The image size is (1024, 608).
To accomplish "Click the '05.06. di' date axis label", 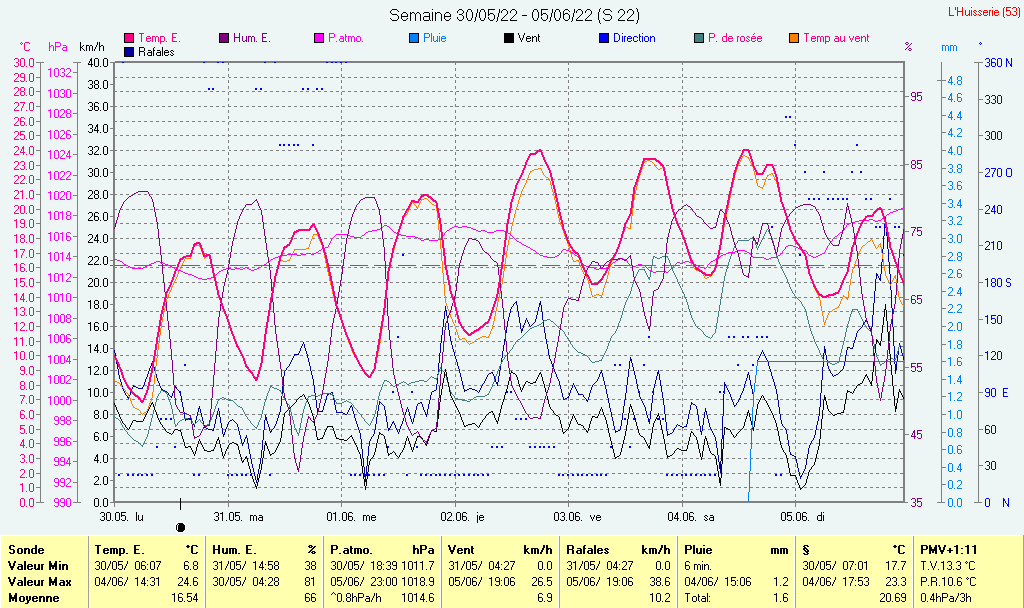I will pos(803,517).
